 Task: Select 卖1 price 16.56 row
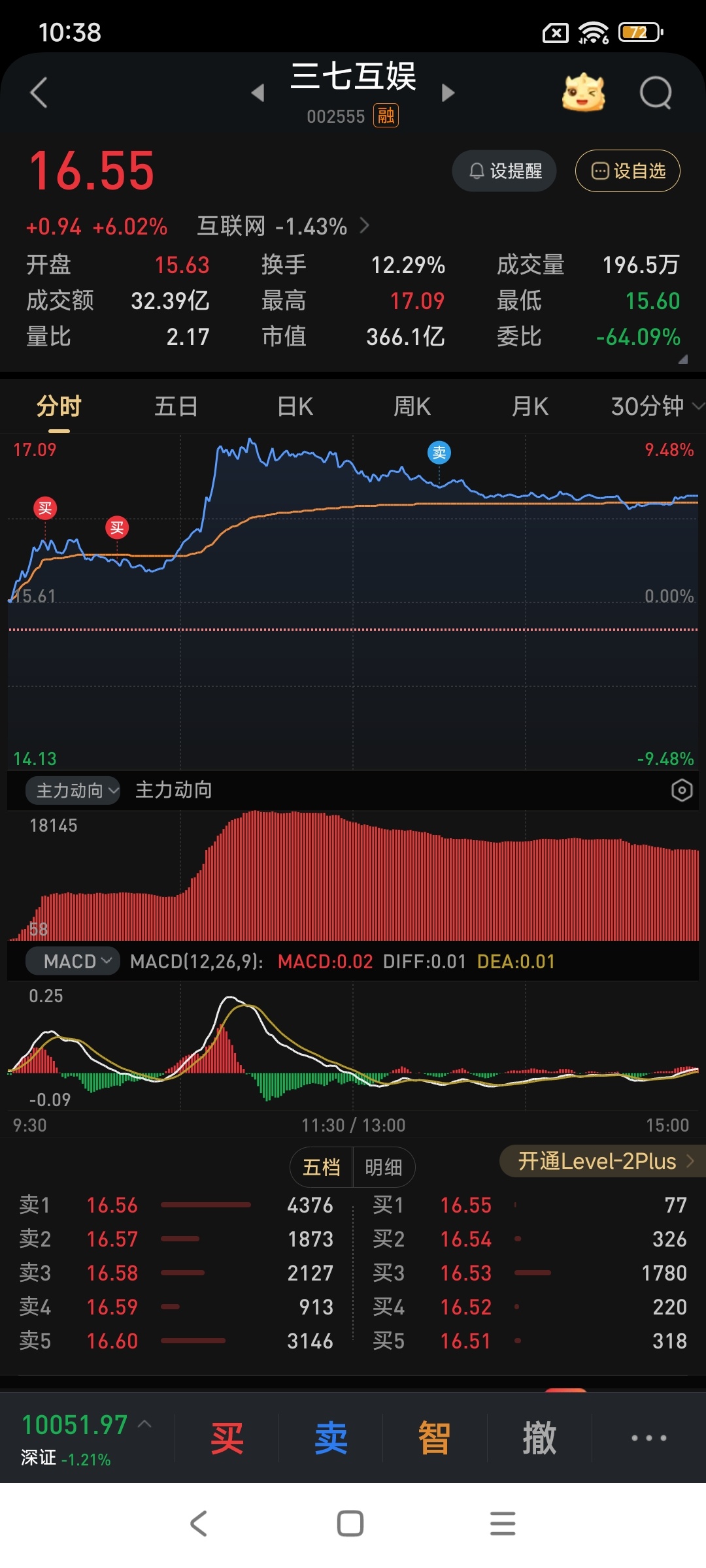(176, 1205)
